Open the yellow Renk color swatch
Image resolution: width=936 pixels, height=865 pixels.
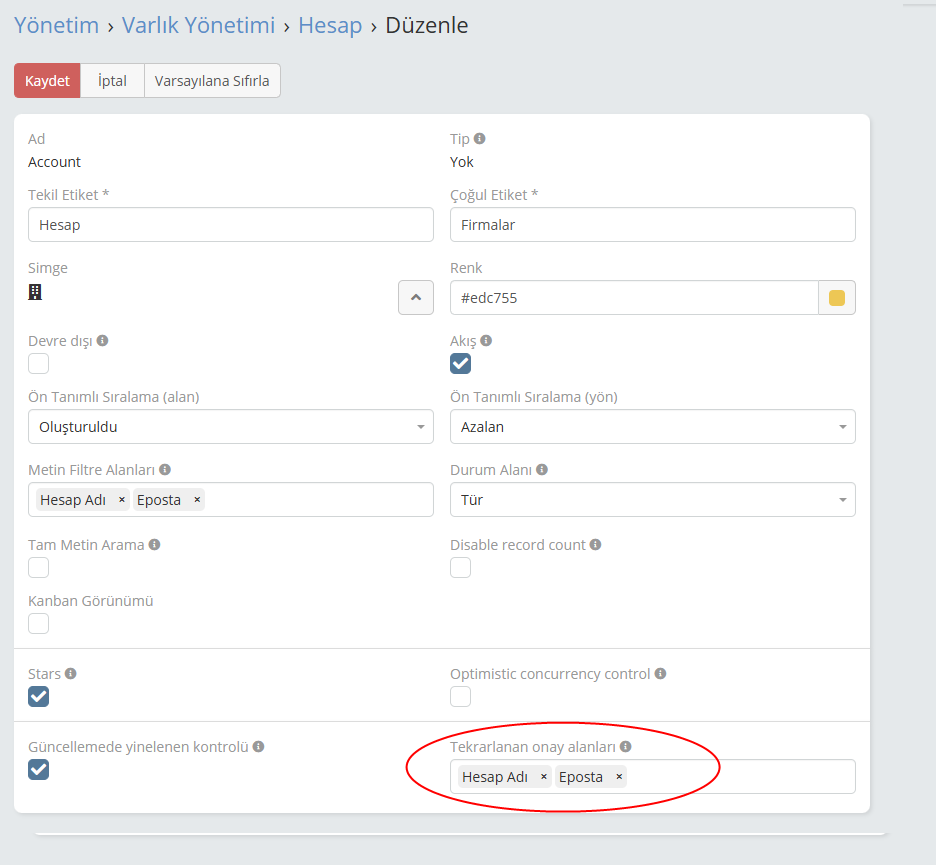pyautogui.click(x=837, y=298)
